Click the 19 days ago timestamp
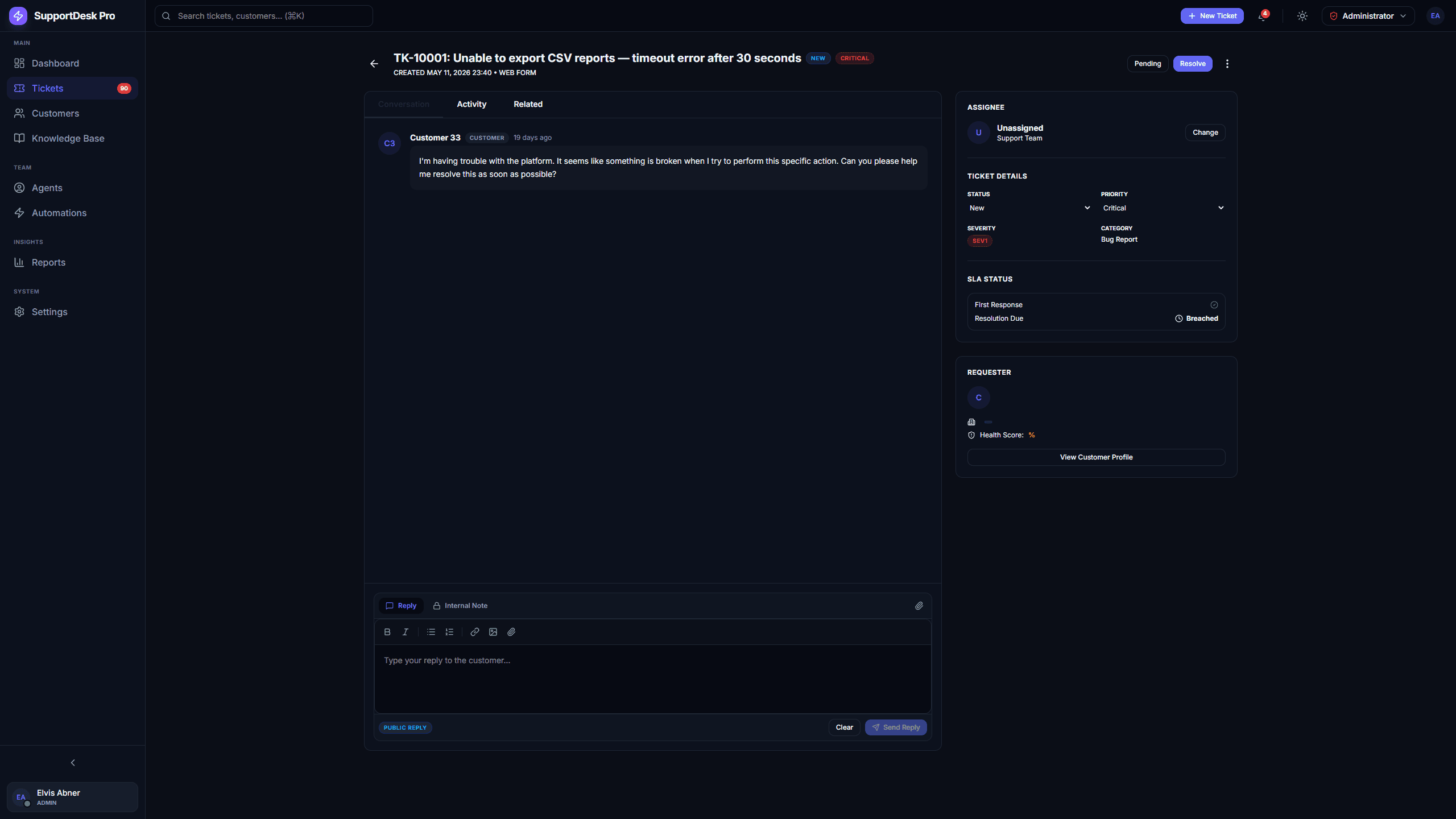The height and width of the screenshot is (819, 1456). [x=532, y=138]
